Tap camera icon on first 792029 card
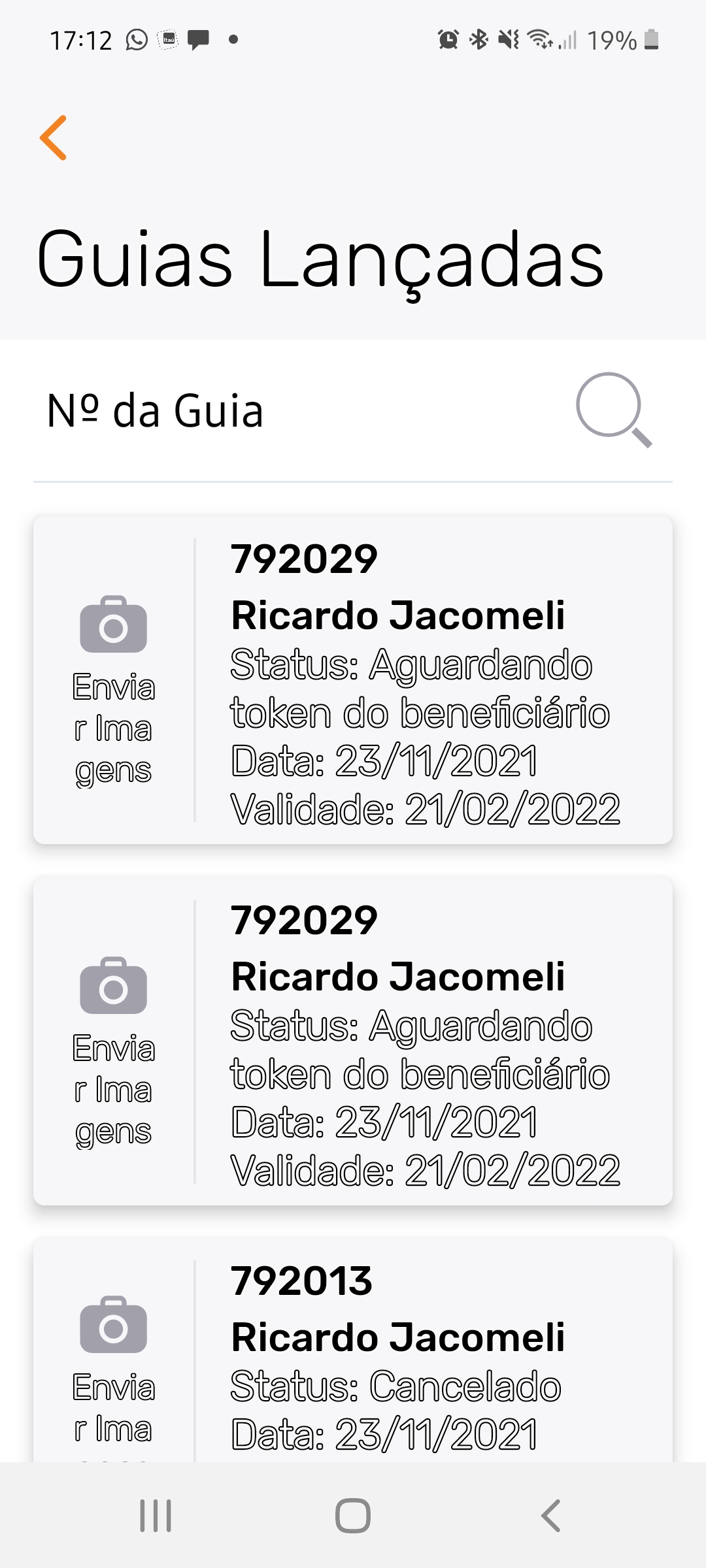Image resolution: width=706 pixels, height=1568 pixels. click(113, 625)
